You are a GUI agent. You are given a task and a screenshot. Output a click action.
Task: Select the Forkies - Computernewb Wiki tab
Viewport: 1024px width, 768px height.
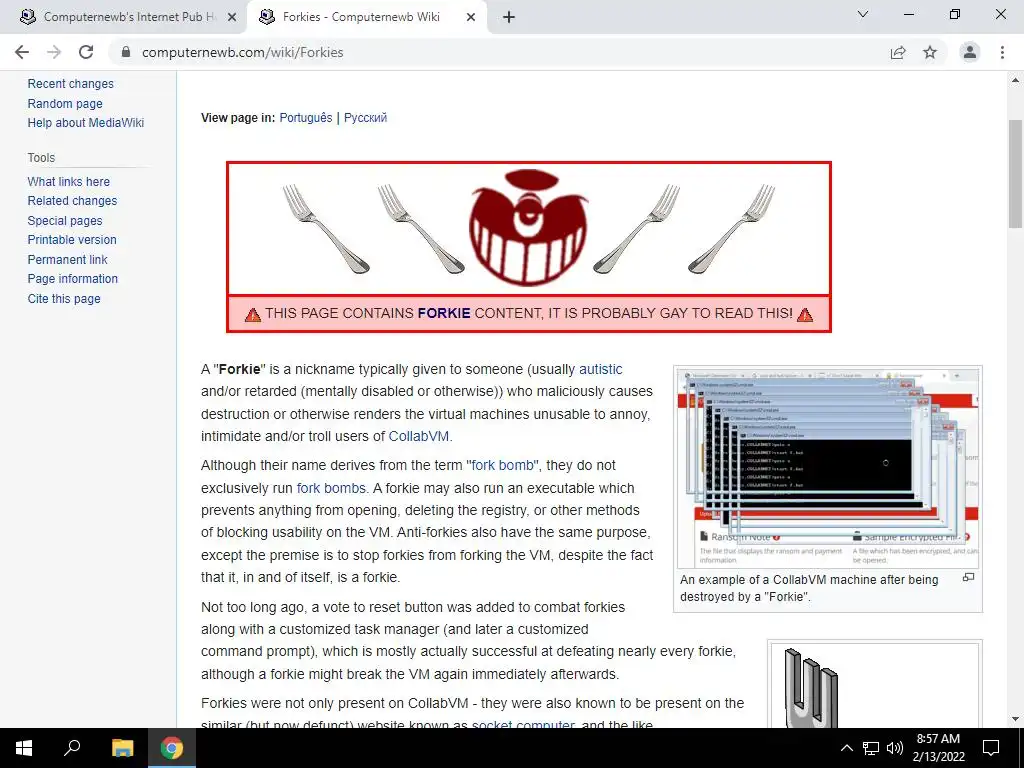coord(366,18)
